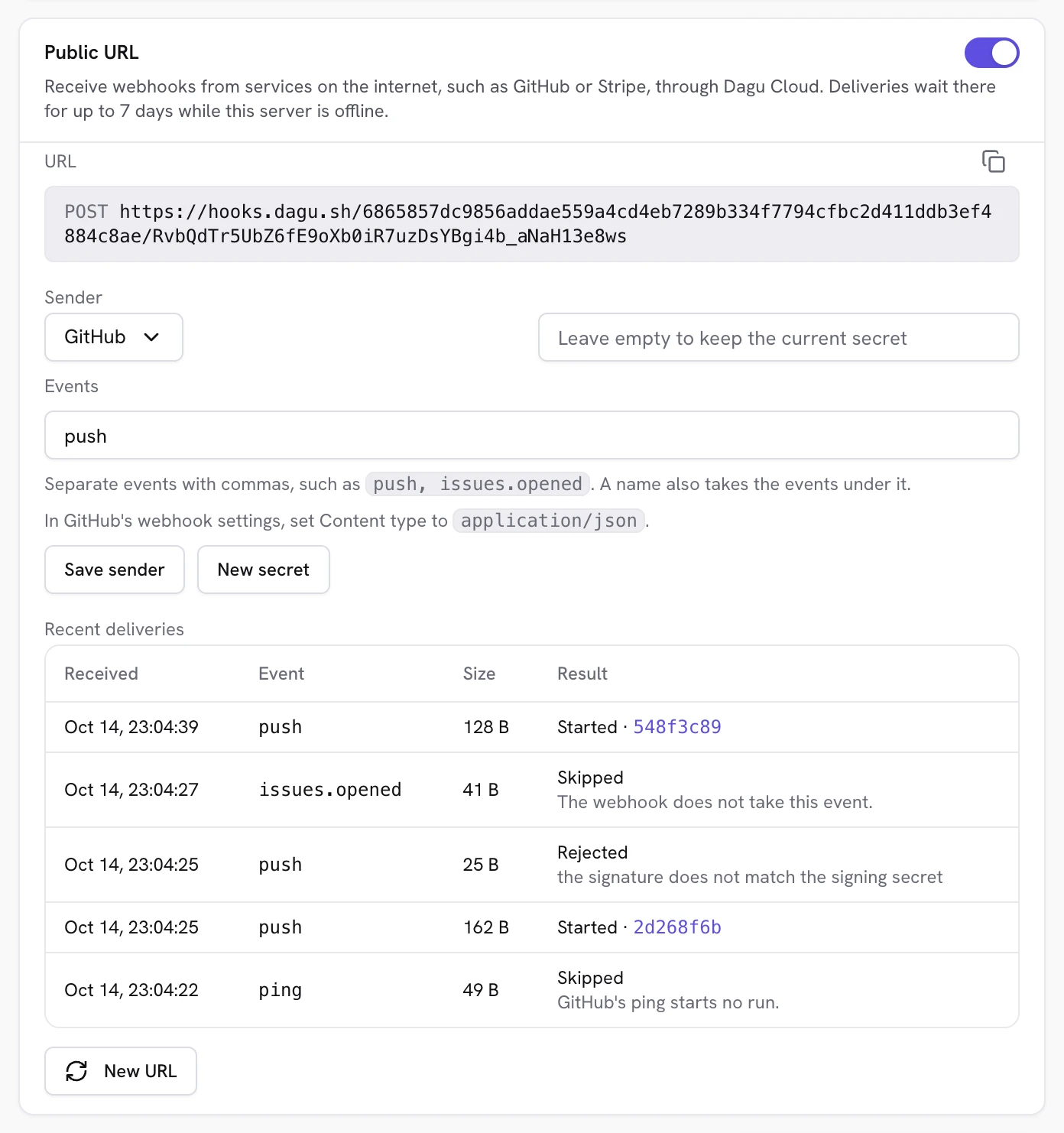Select the Oct 14, 23:04:39 timestamp

tap(131, 727)
